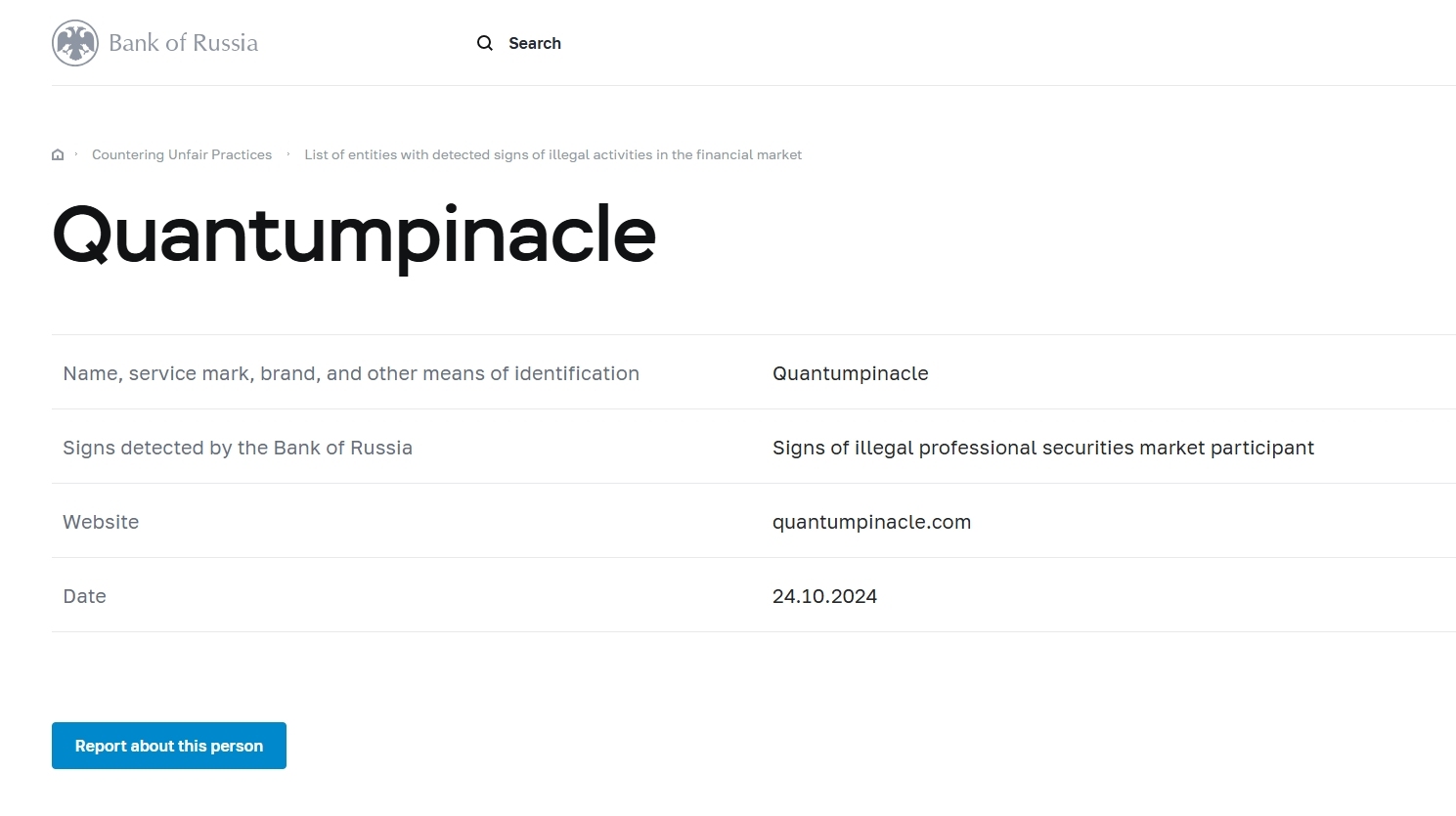Click the date value 24.10.2024

pos(824,596)
